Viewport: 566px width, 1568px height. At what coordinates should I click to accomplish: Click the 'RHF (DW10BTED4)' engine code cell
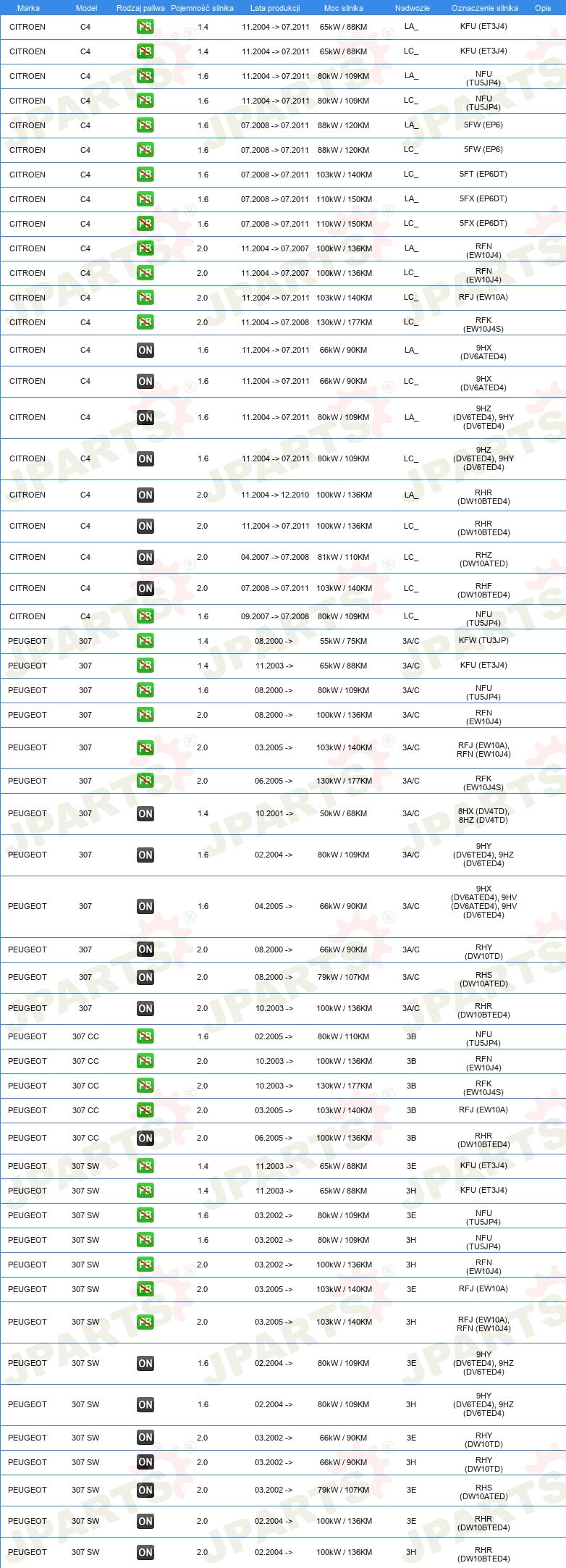(483, 590)
